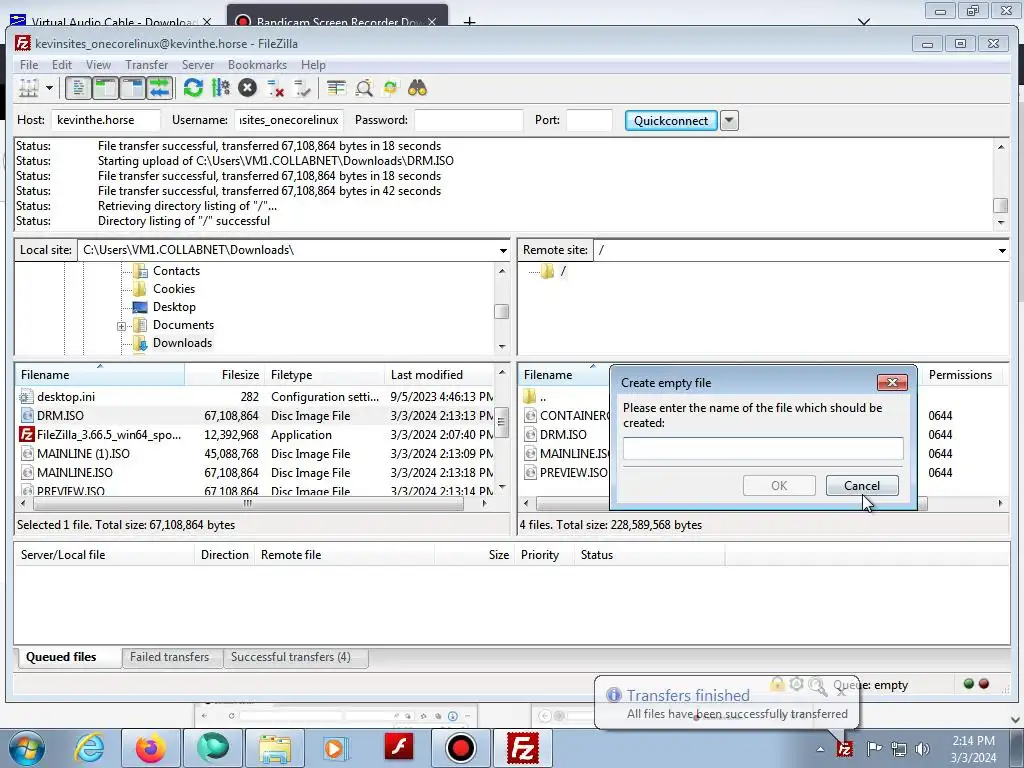Open Firefox from the taskbar
1024x768 pixels.
[150, 748]
